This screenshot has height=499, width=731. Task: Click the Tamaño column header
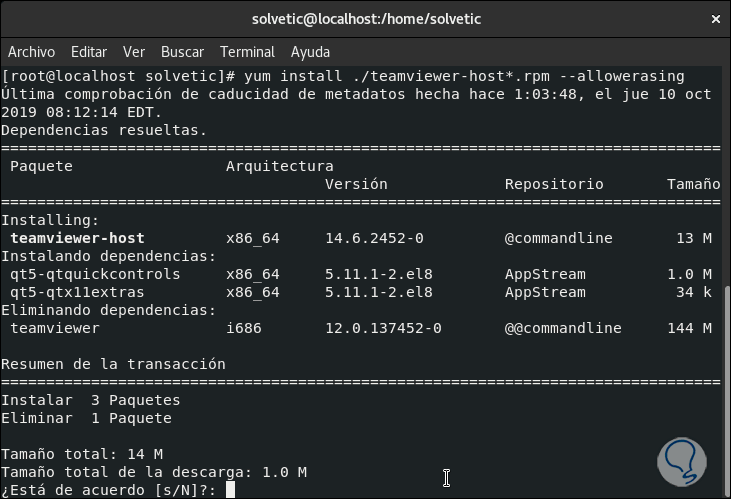693,184
